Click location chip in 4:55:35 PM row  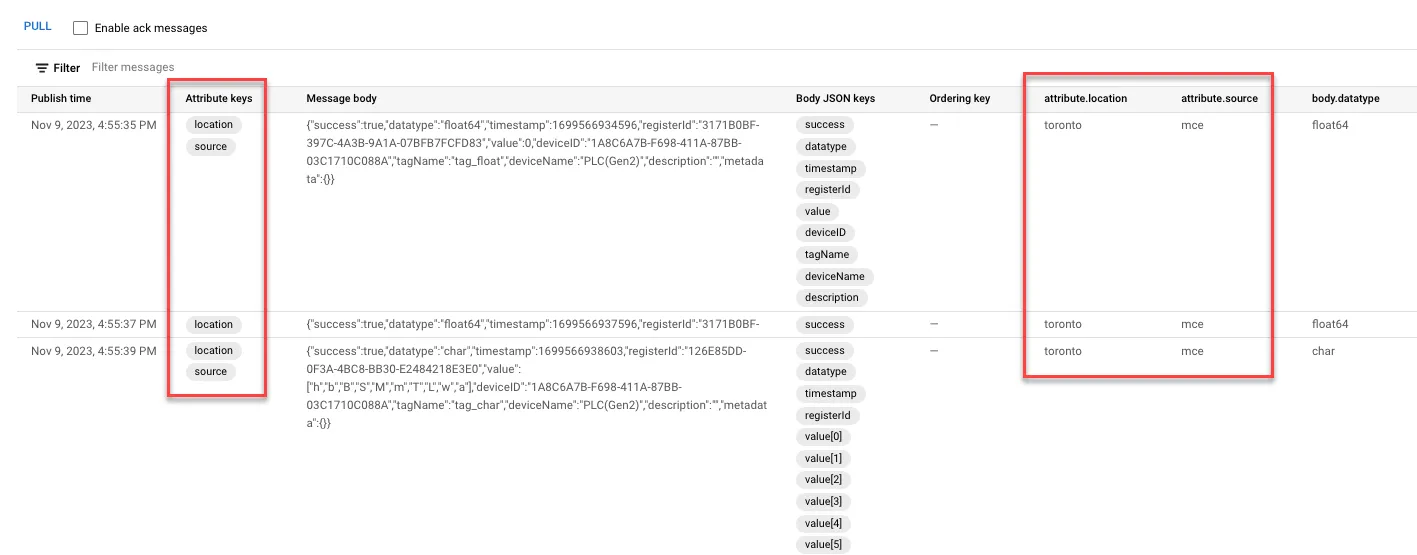click(x=213, y=125)
